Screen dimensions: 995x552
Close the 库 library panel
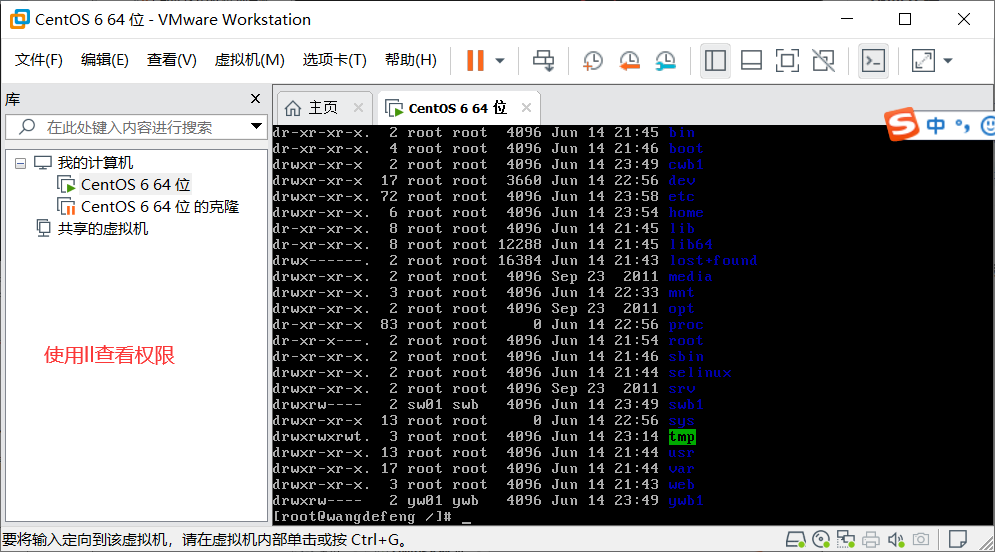click(255, 98)
